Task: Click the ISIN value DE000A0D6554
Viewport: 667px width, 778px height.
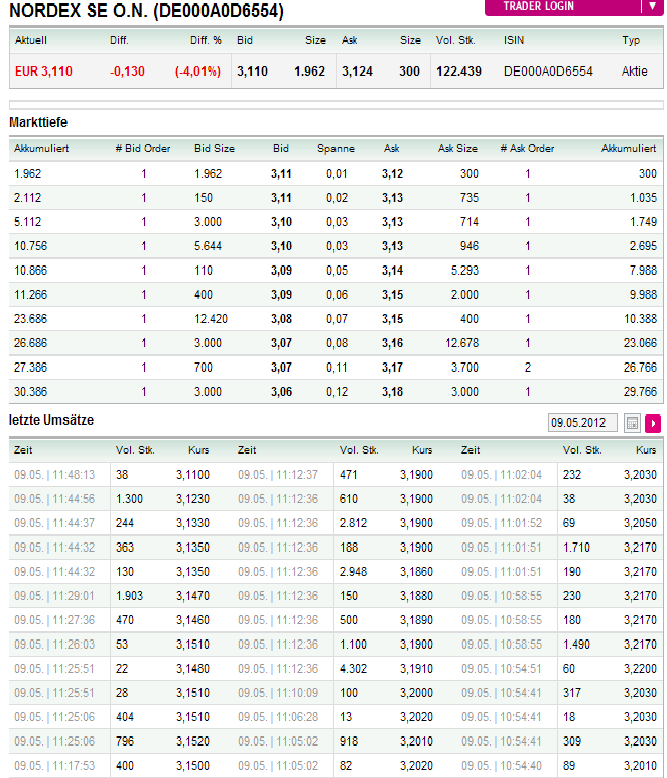Action: click(x=548, y=71)
